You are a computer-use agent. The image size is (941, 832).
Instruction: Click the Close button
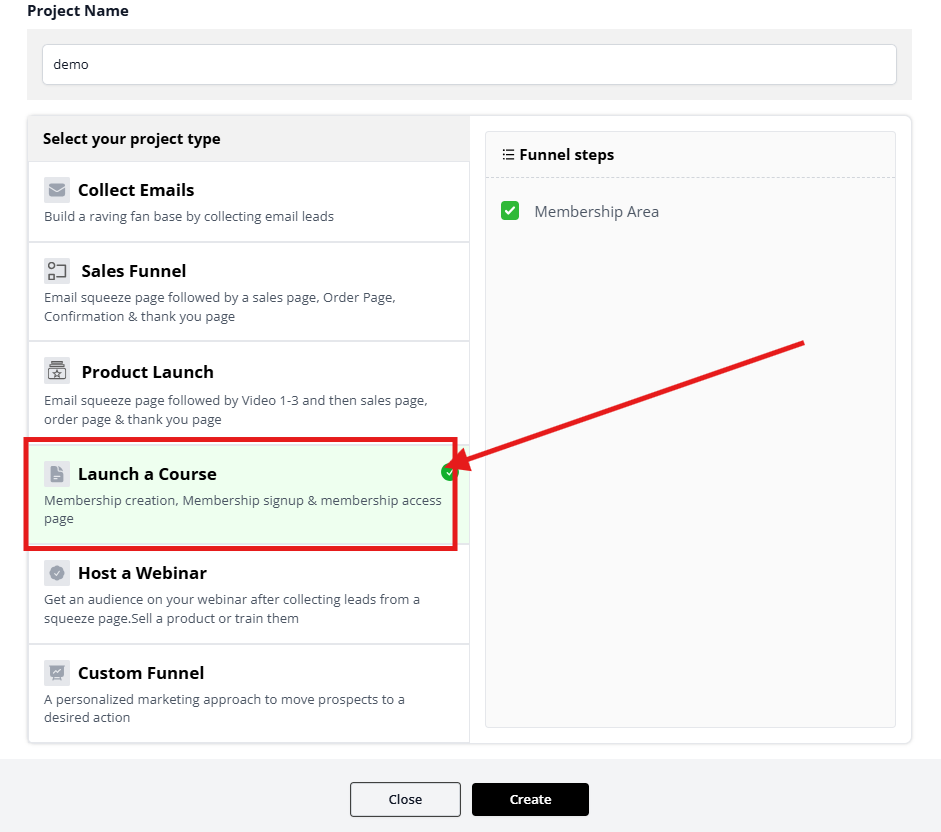(x=405, y=800)
